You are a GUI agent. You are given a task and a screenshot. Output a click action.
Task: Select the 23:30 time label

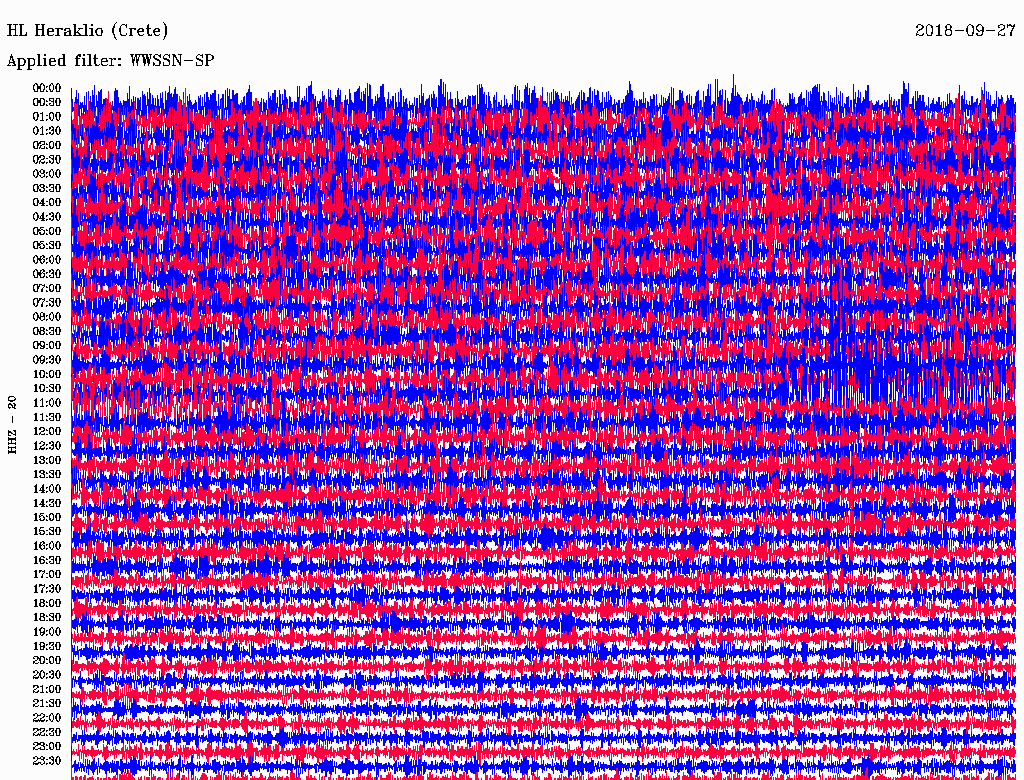pyautogui.click(x=46, y=760)
